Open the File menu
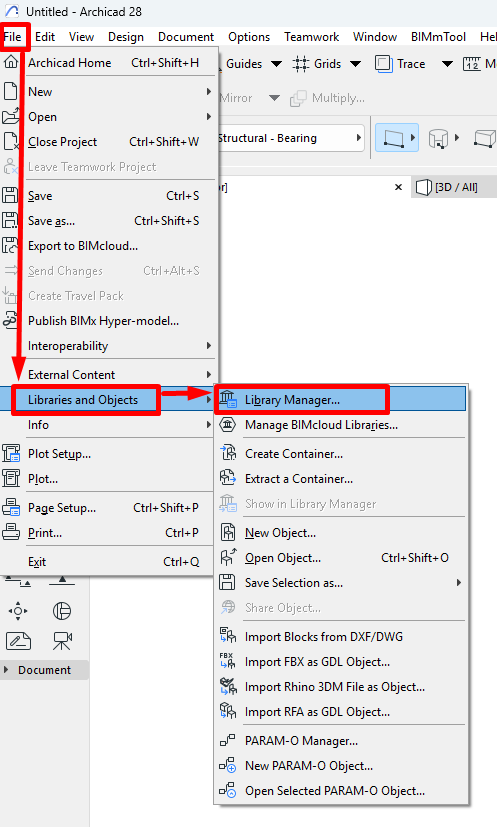Image resolution: width=497 pixels, height=827 pixels. click(x=12, y=37)
